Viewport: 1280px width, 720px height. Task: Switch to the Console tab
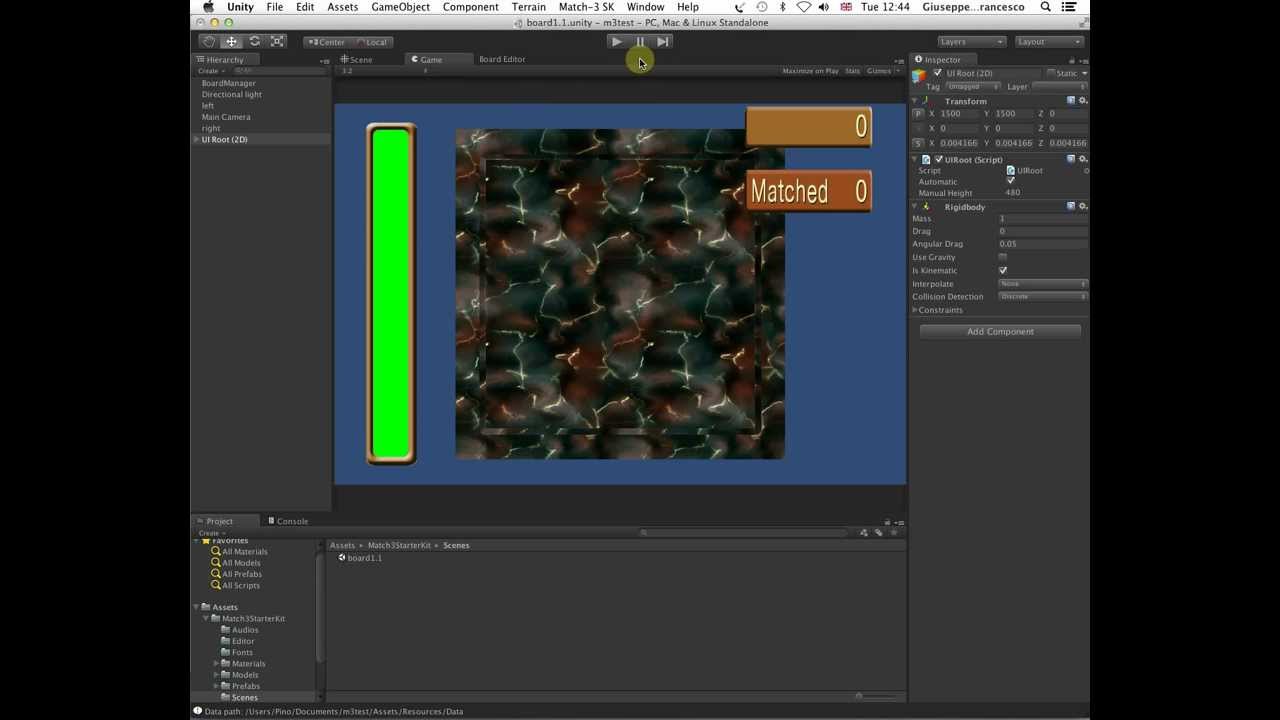tap(291, 521)
